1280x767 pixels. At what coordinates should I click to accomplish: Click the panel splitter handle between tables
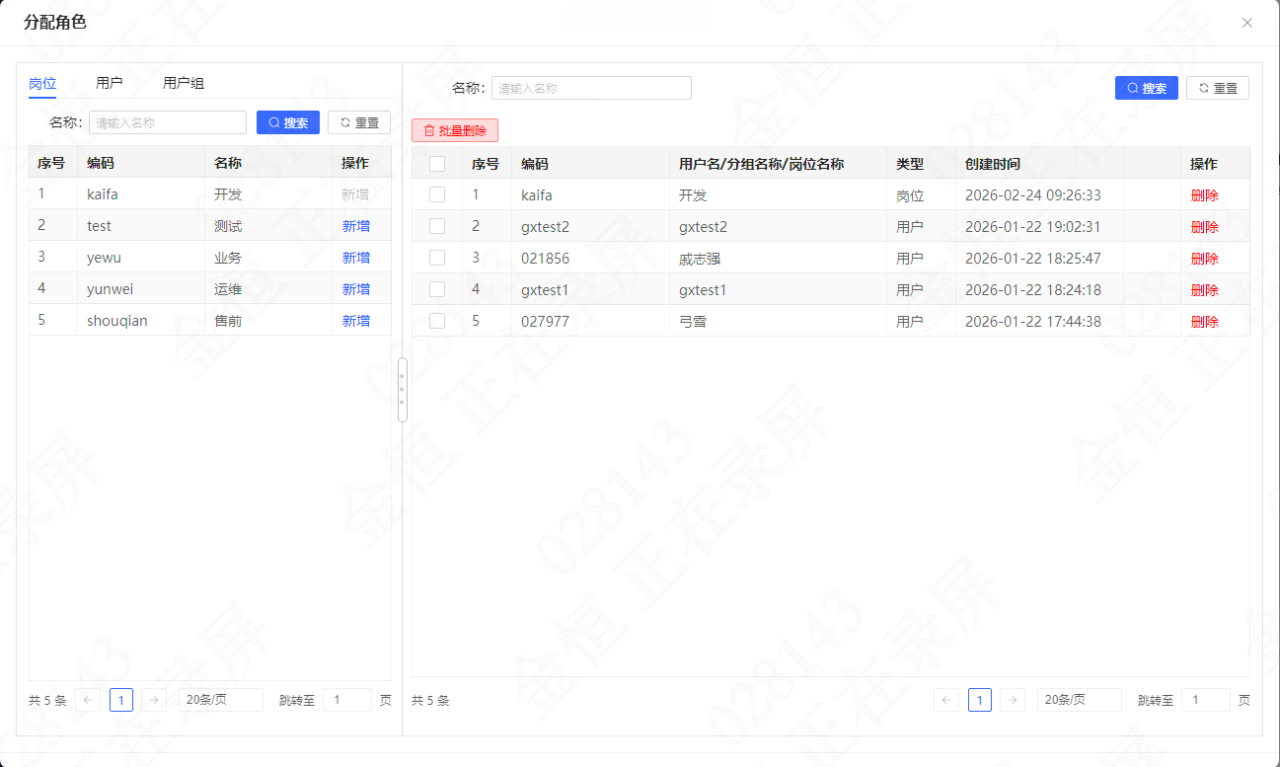[402, 390]
